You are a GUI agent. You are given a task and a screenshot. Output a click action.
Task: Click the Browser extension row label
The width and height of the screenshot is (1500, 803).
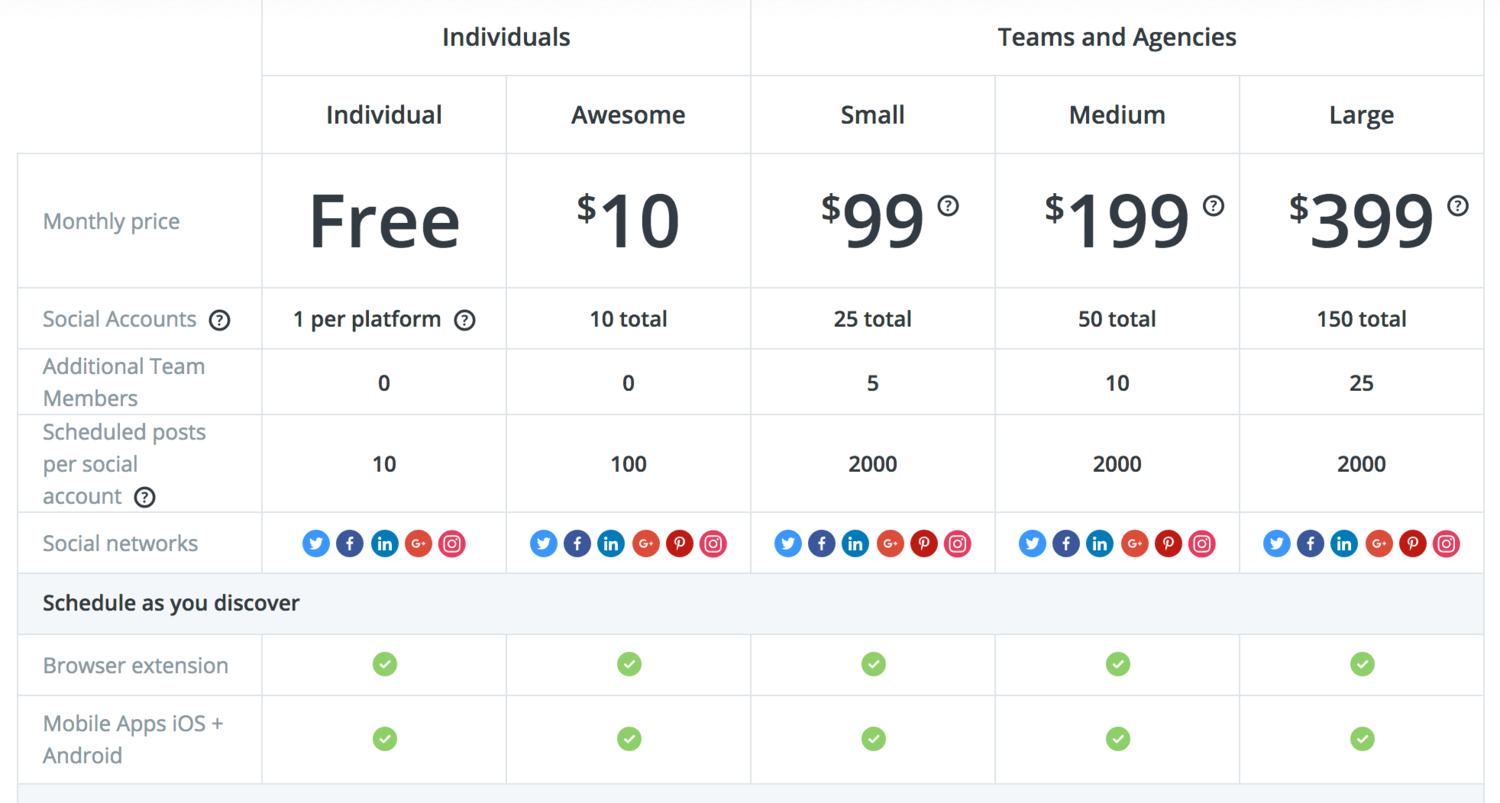[x=135, y=666]
